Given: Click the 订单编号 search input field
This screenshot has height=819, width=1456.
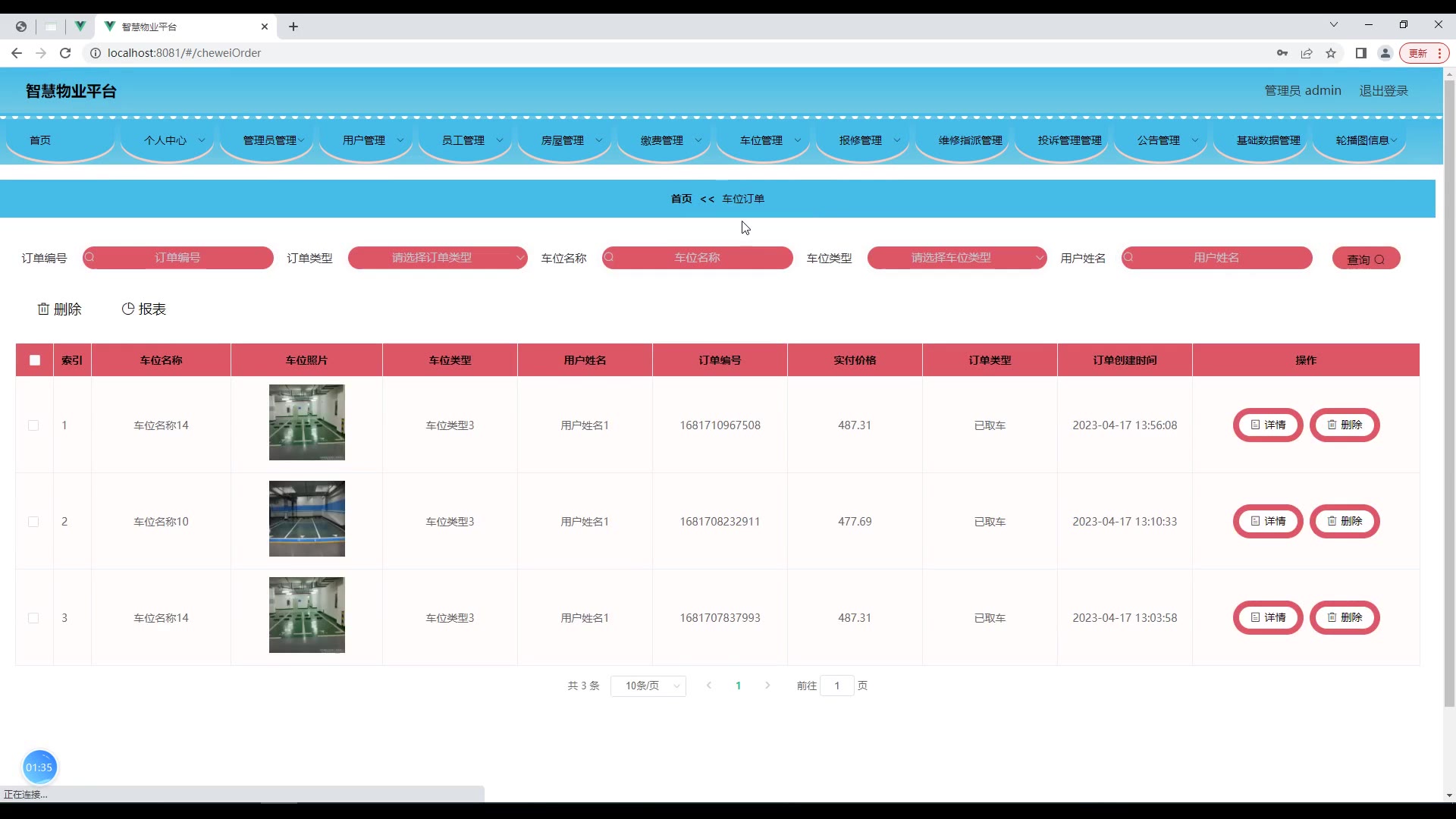Looking at the screenshot, I should (x=178, y=258).
